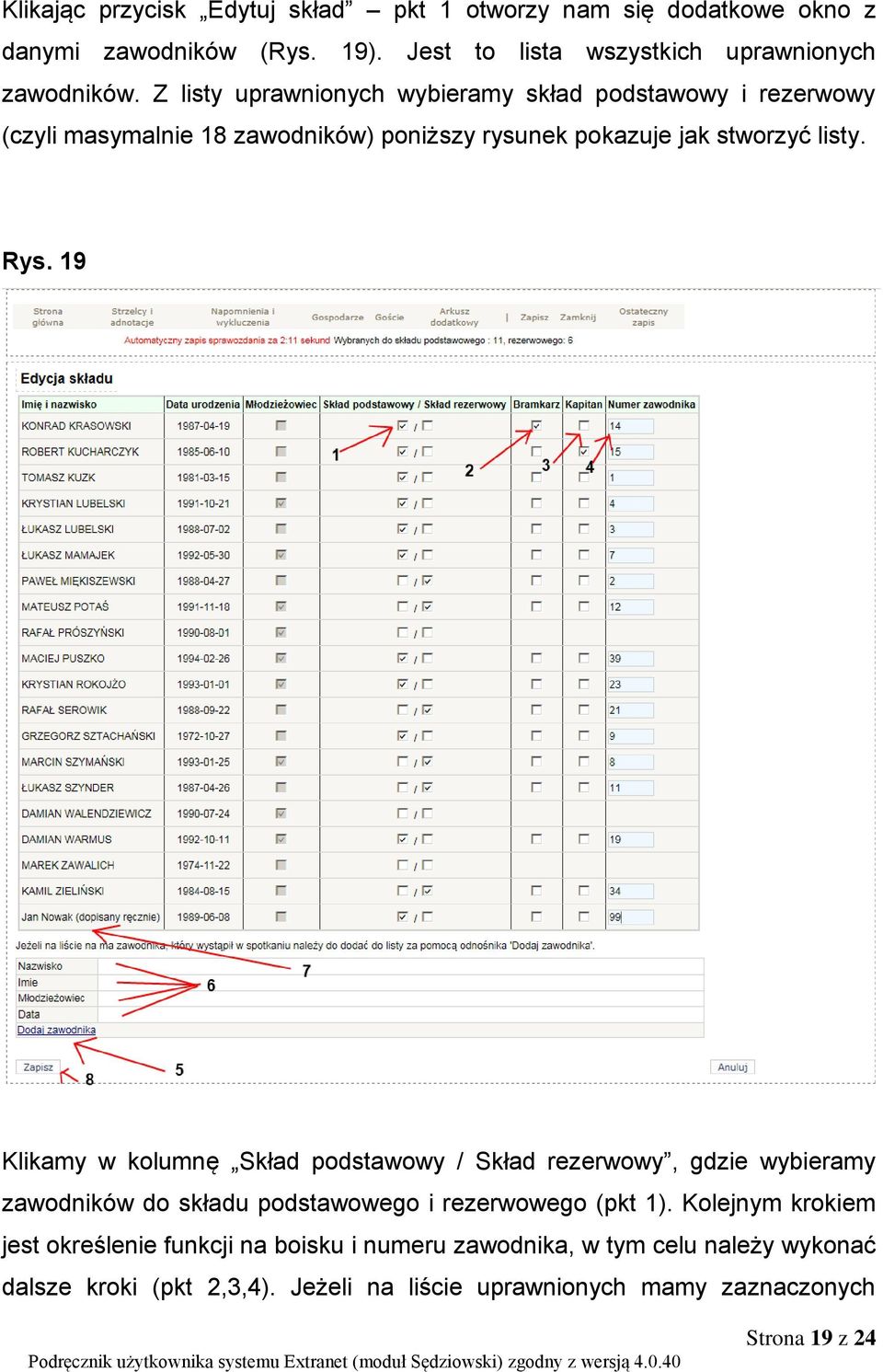Select birth date 1989-06-08

203,917
